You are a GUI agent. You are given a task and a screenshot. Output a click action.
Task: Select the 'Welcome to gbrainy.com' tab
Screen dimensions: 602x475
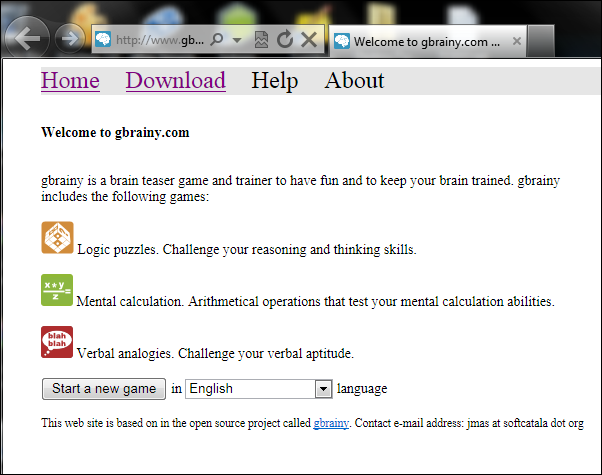tap(428, 41)
